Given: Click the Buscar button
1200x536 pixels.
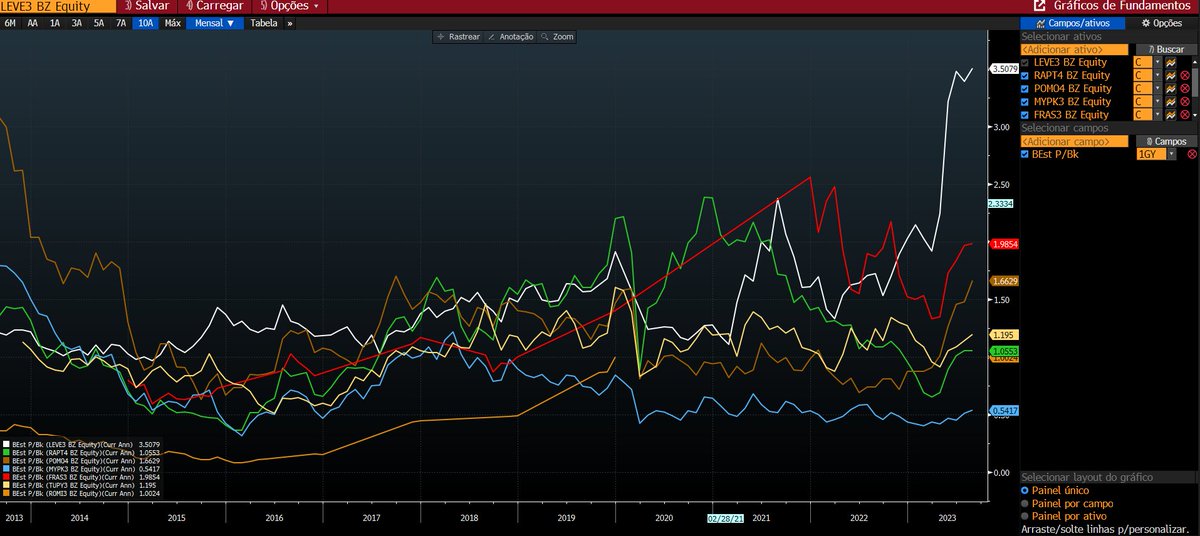Looking at the screenshot, I should pos(1166,49).
